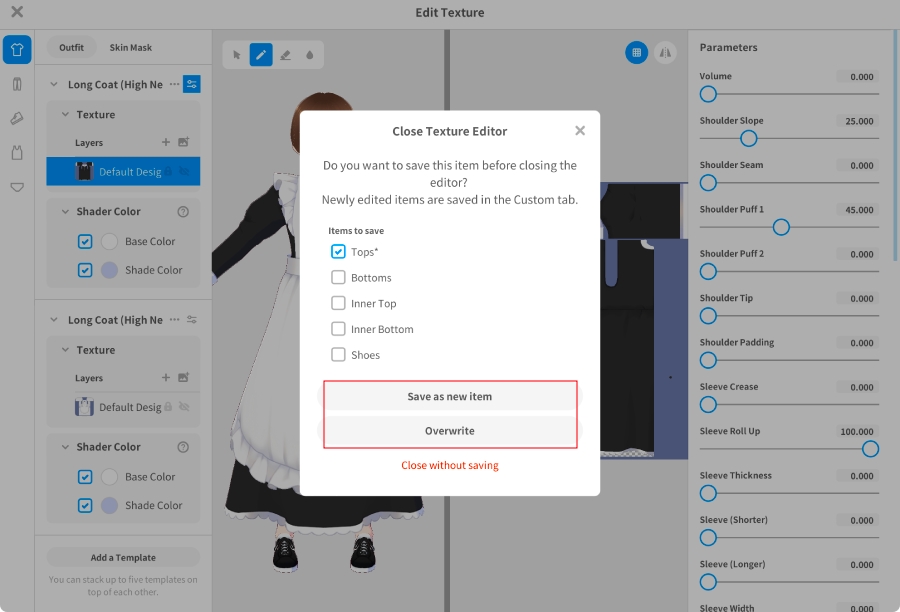Collapse the second Long Coat template
Screen dimensions: 900x612
pos(55,320)
